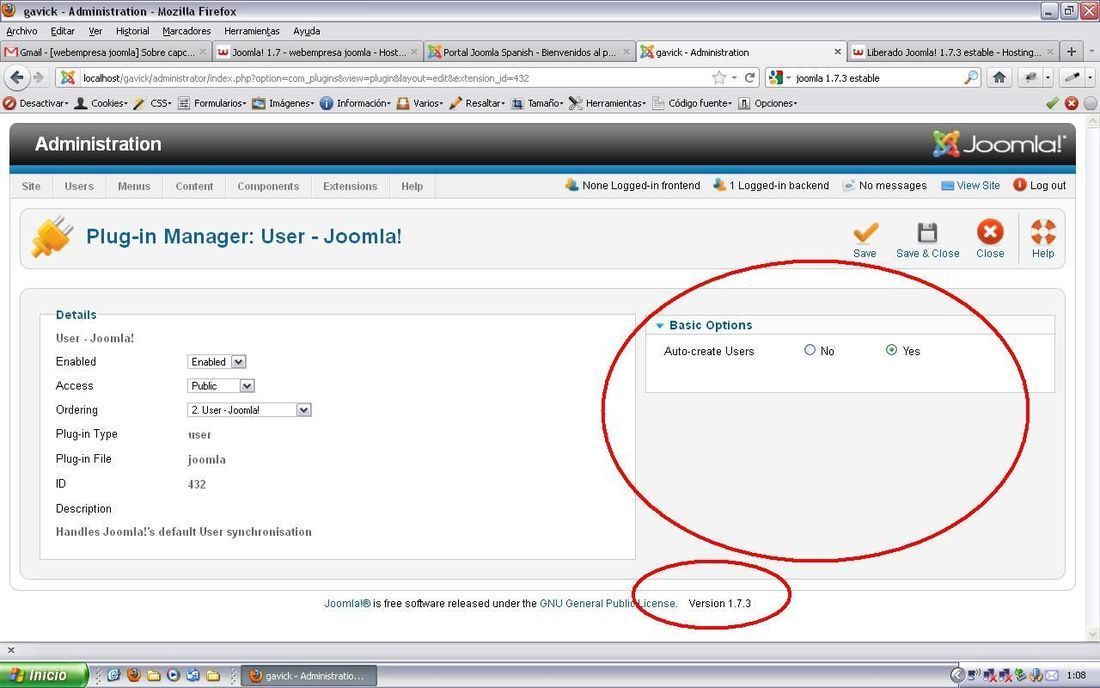Click Firefox icon in quick launch bar

click(133, 675)
